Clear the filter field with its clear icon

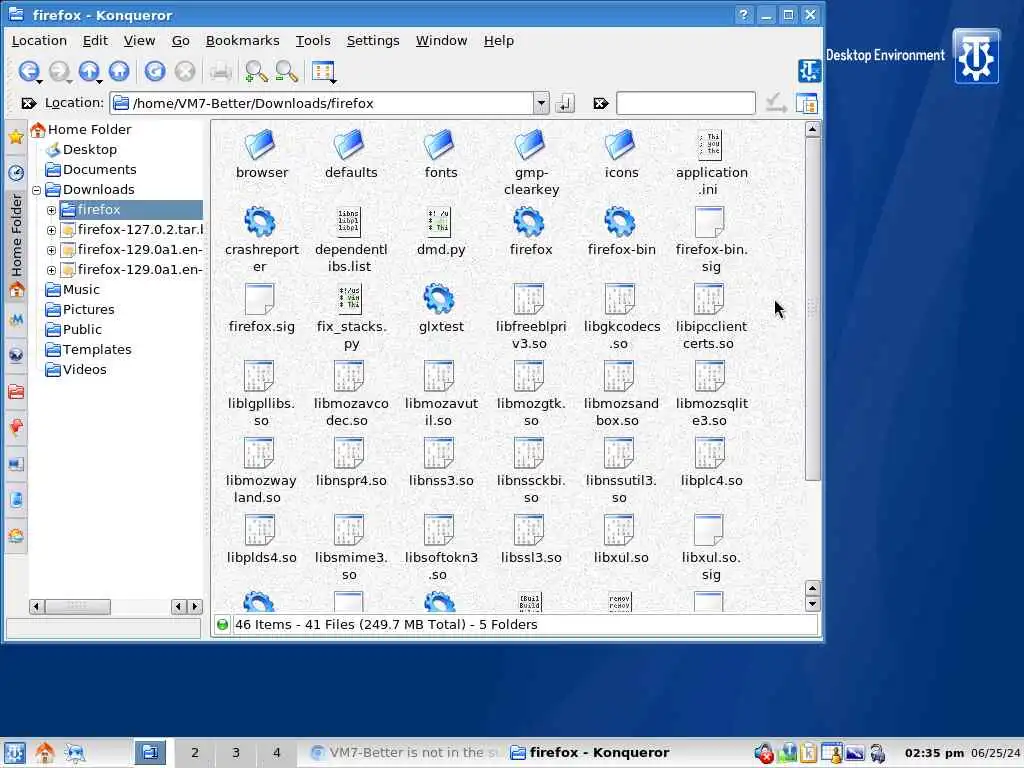(x=601, y=103)
